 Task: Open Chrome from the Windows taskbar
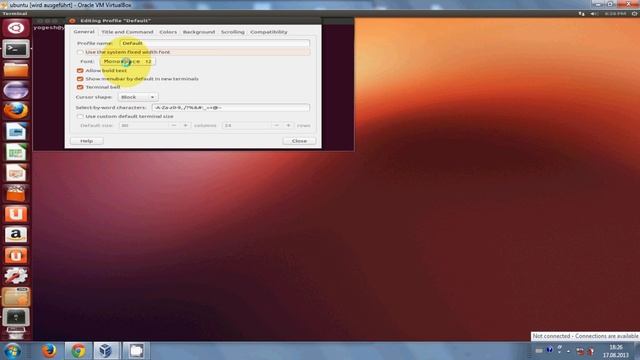[78, 351]
